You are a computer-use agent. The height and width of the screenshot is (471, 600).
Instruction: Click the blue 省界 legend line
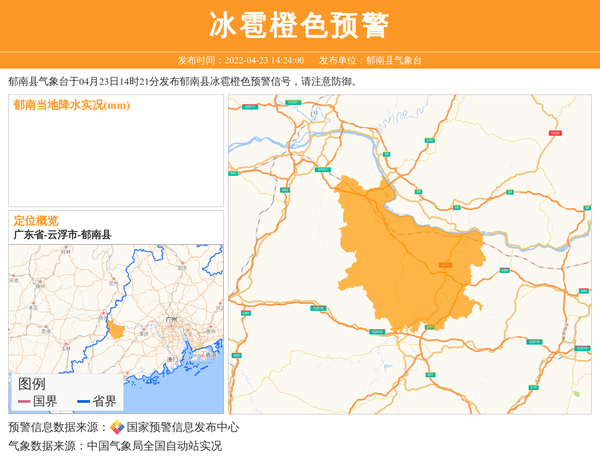coord(83,402)
